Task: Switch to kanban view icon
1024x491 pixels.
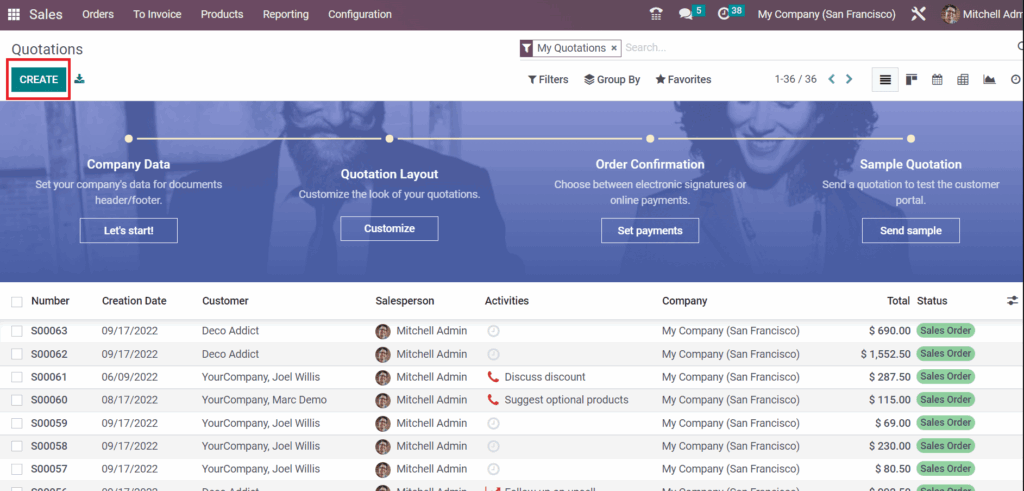Action: (x=912, y=80)
